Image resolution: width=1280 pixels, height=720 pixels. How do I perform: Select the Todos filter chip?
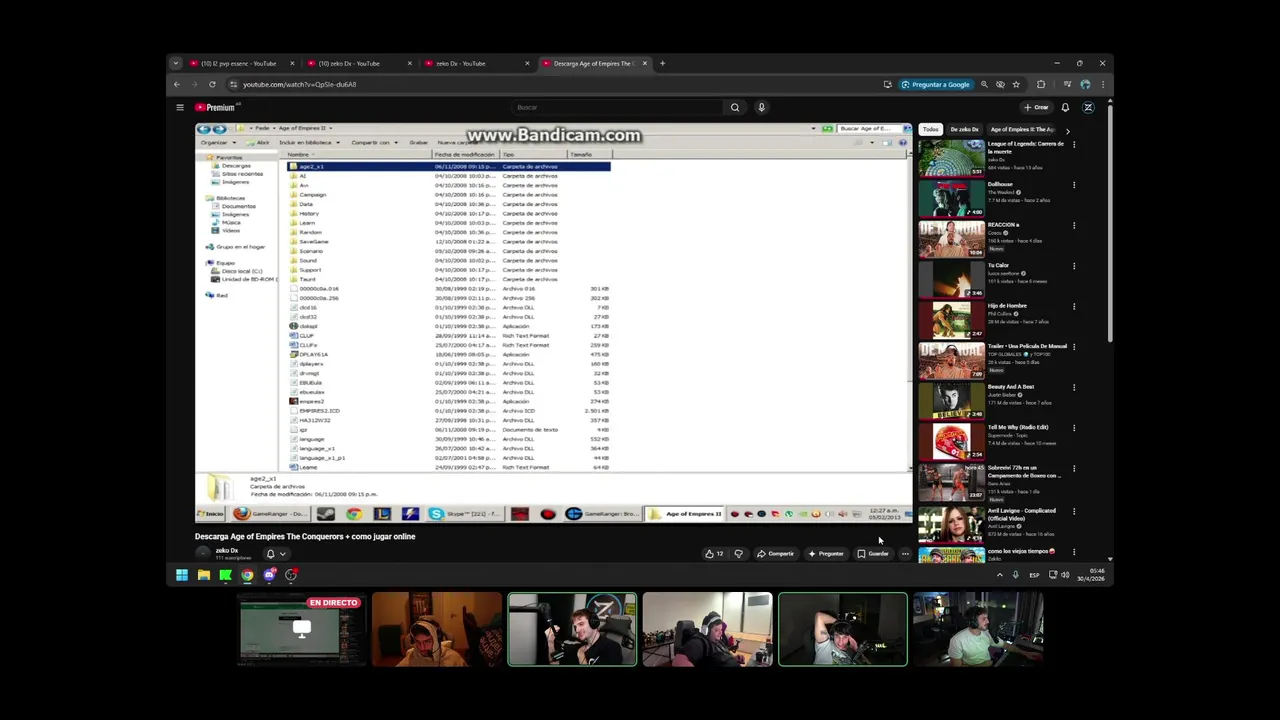click(931, 129)
